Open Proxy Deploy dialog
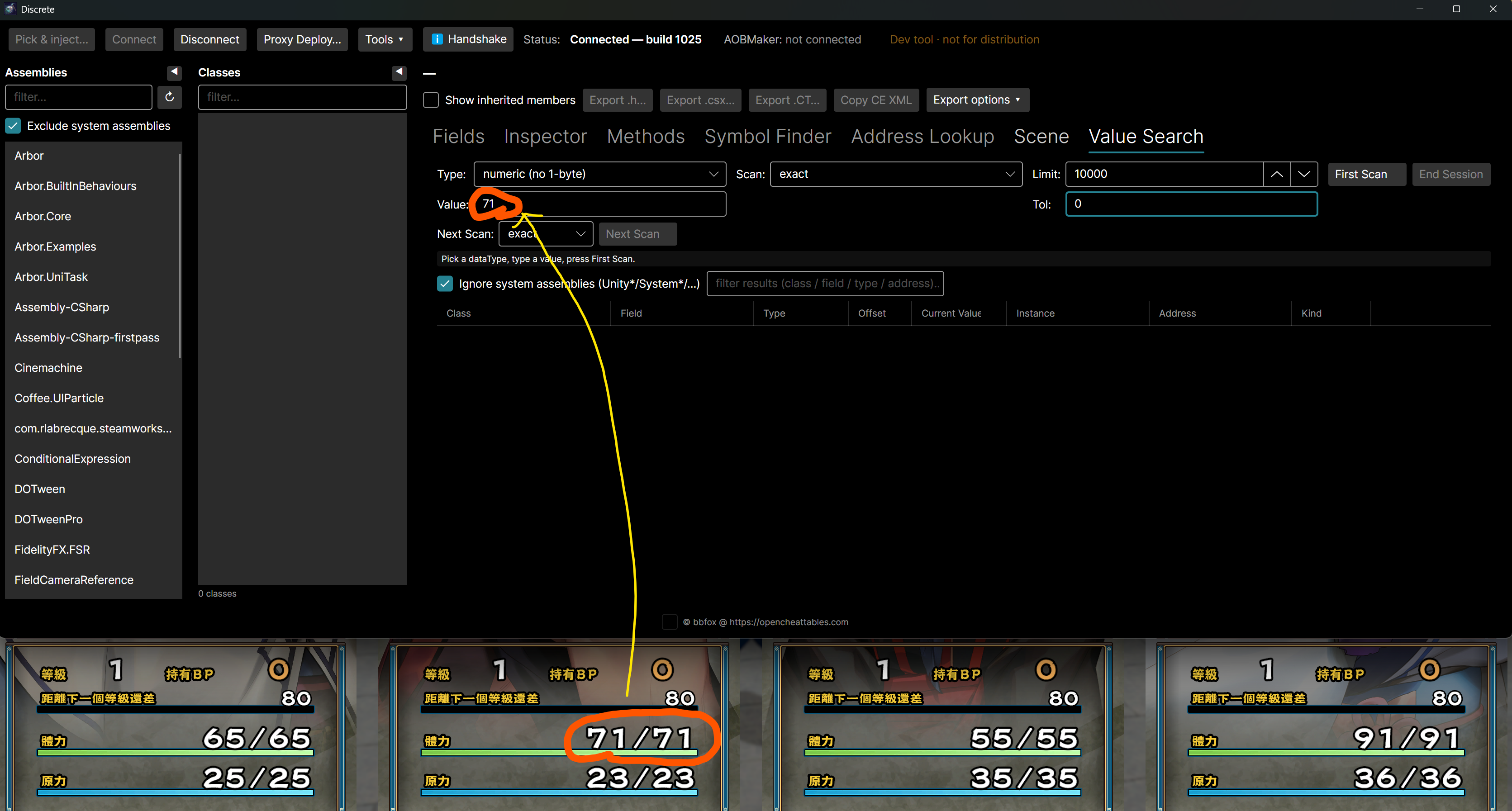Viewport: 1512px width, 811px height. pyautogui.click(x=302, y=39)
